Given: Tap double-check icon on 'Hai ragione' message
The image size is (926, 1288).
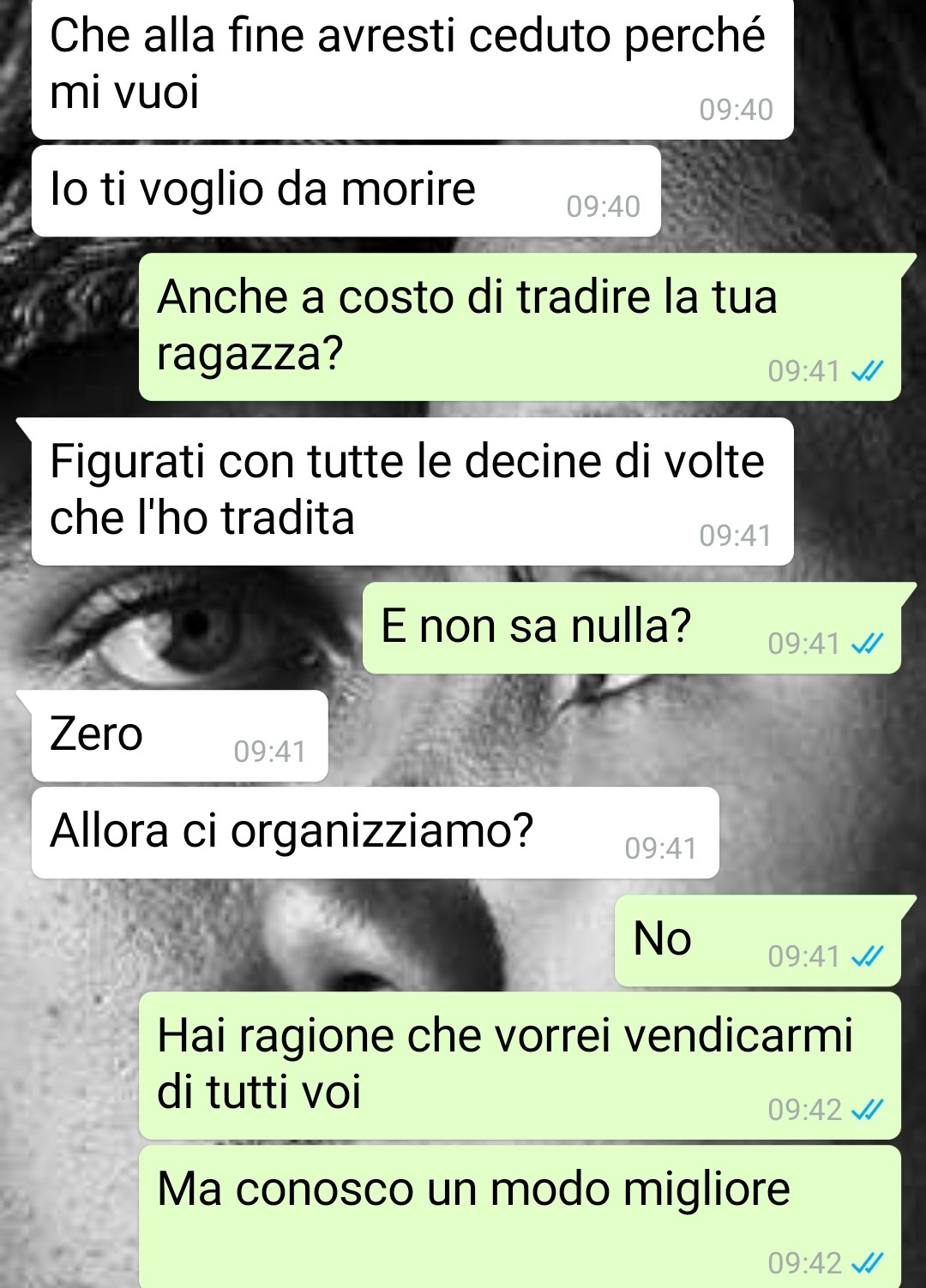Looking at the screenshot, I should 867,1111.
